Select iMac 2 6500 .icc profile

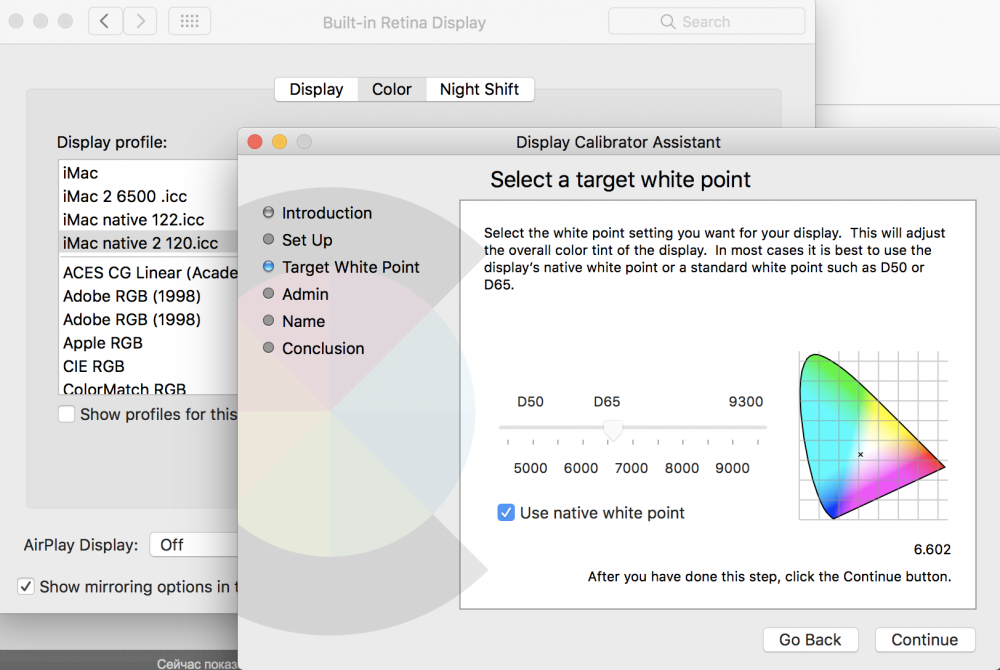tap(148, 196)
